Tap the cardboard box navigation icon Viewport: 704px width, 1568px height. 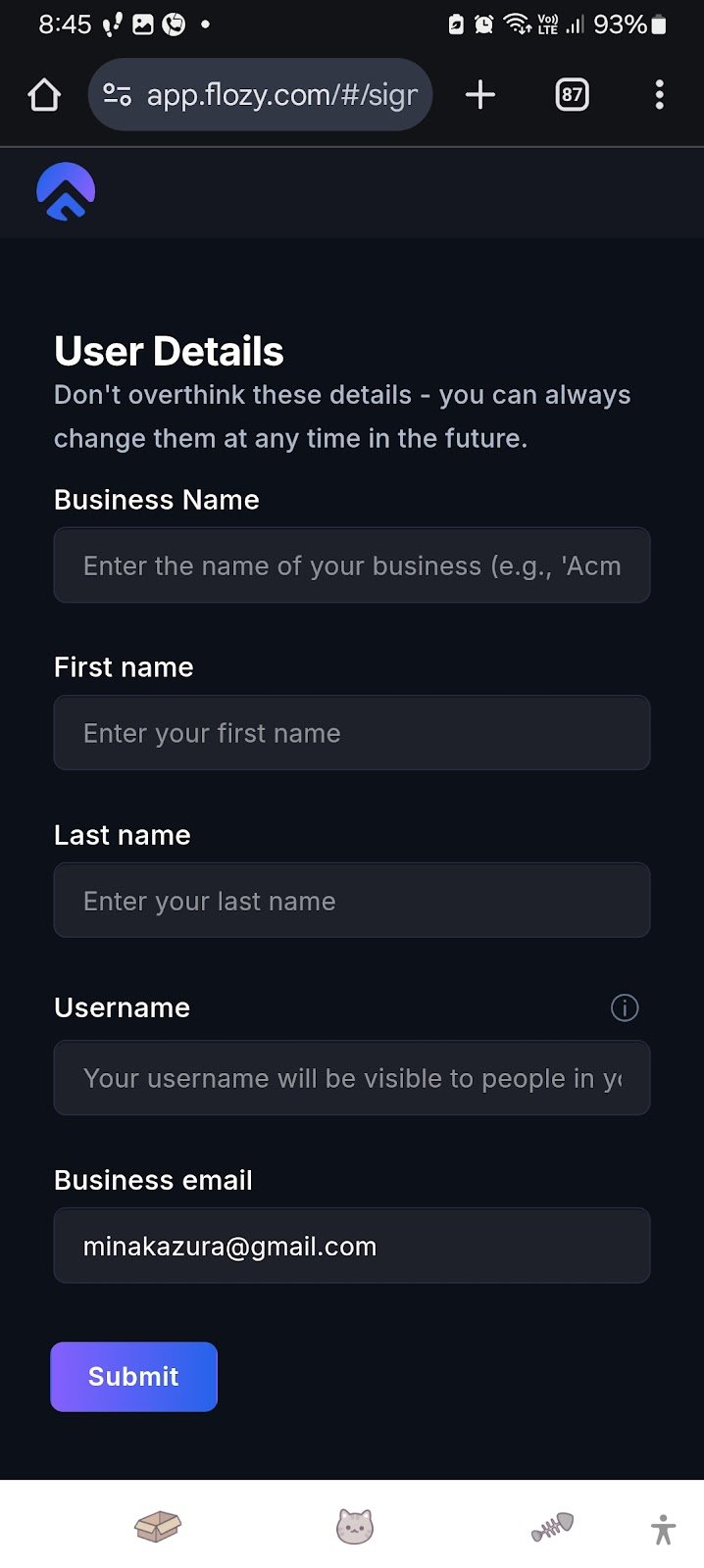tap(158, 1526)
